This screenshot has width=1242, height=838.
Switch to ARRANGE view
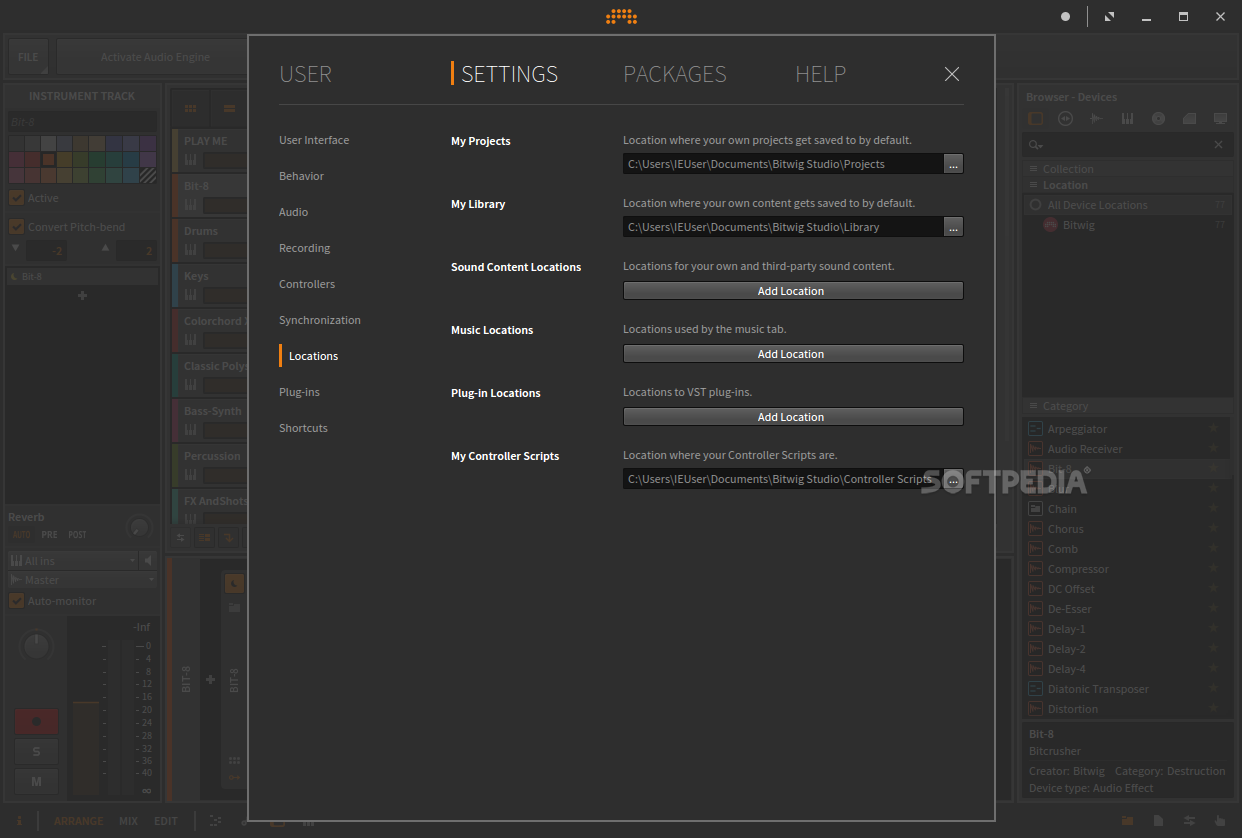click(78, 821)
